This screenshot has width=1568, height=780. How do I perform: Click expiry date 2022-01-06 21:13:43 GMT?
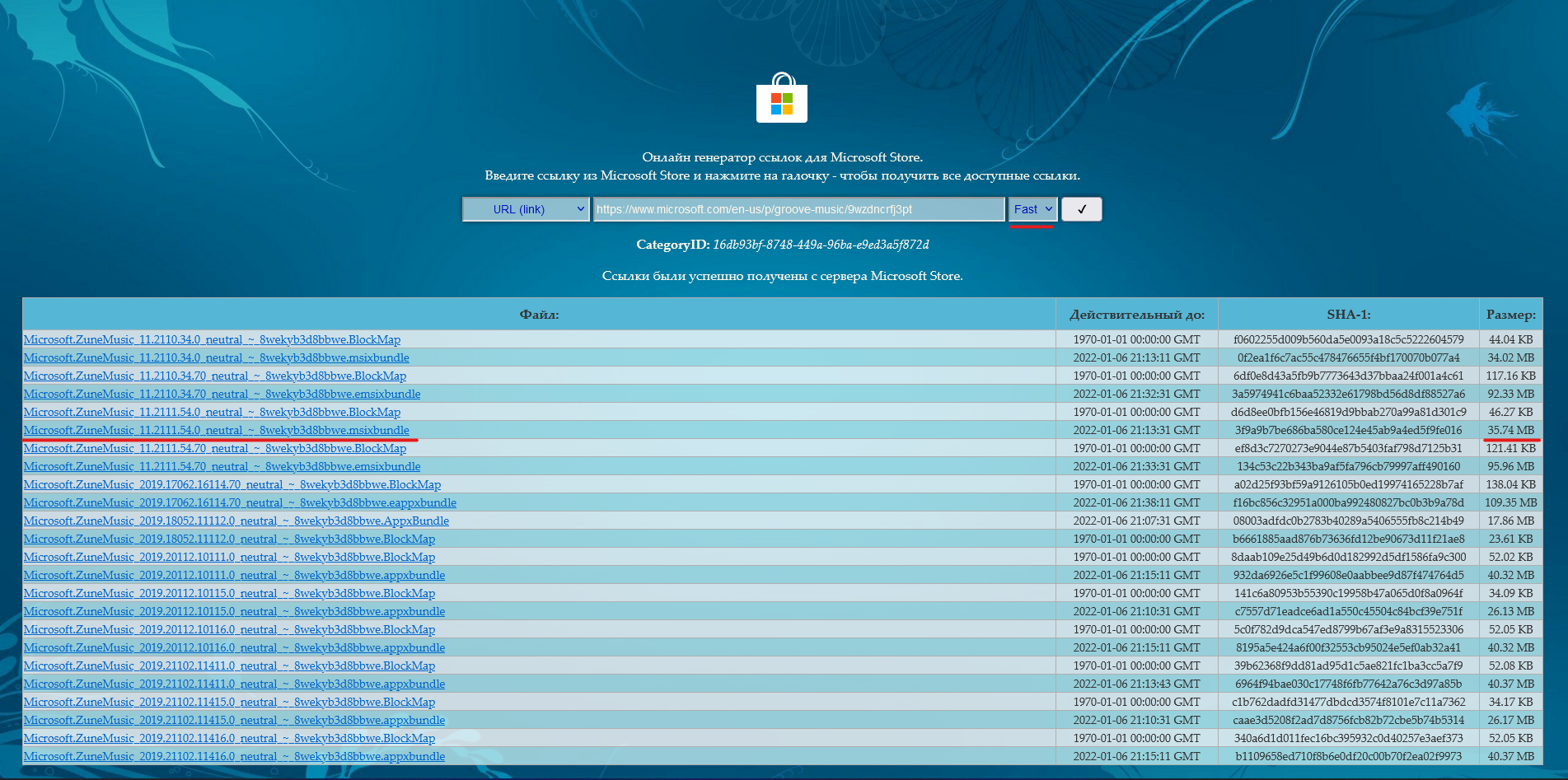(1137, 684)
